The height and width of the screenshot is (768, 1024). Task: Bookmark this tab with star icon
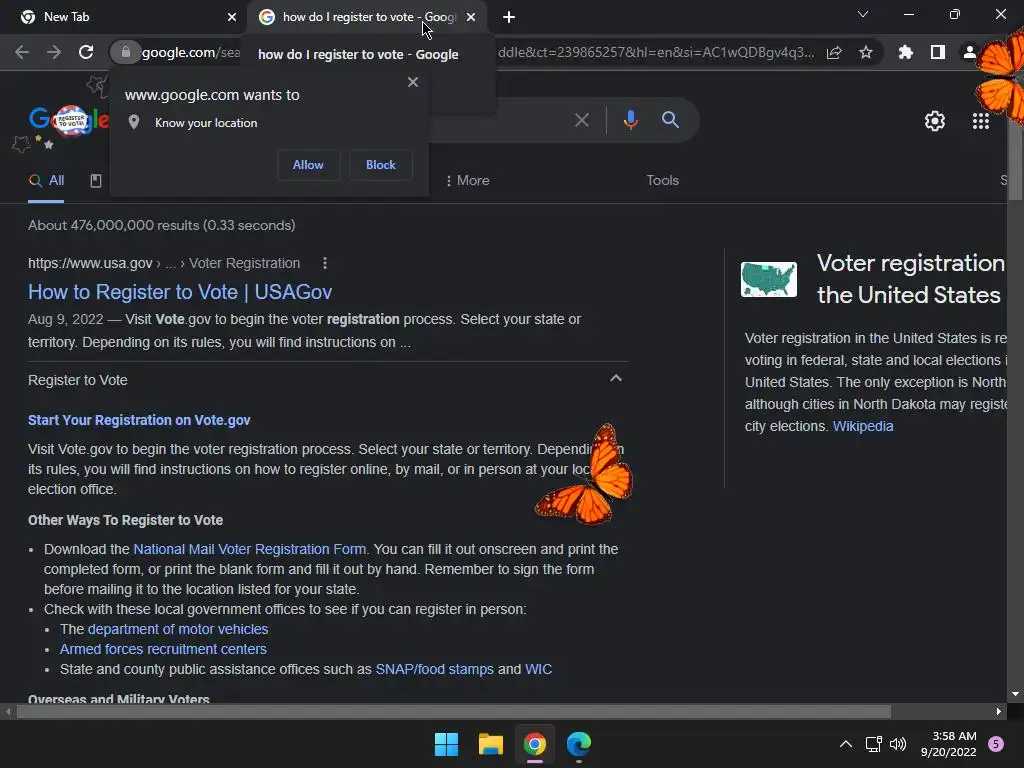click(866, 52)
